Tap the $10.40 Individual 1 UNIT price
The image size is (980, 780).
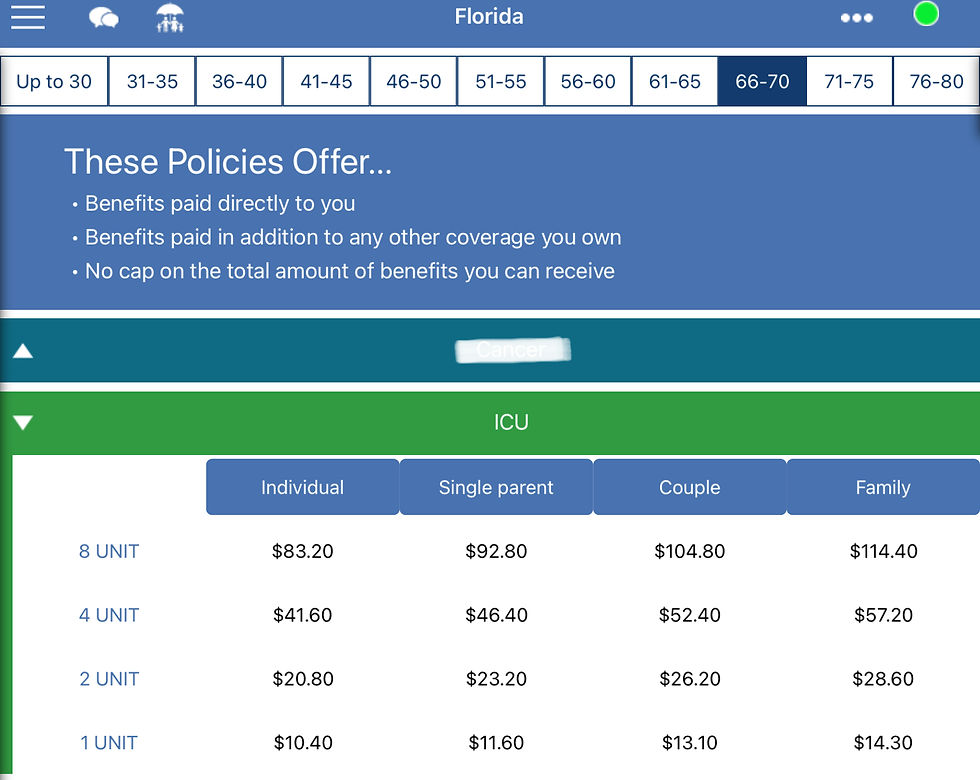[302, 743]
